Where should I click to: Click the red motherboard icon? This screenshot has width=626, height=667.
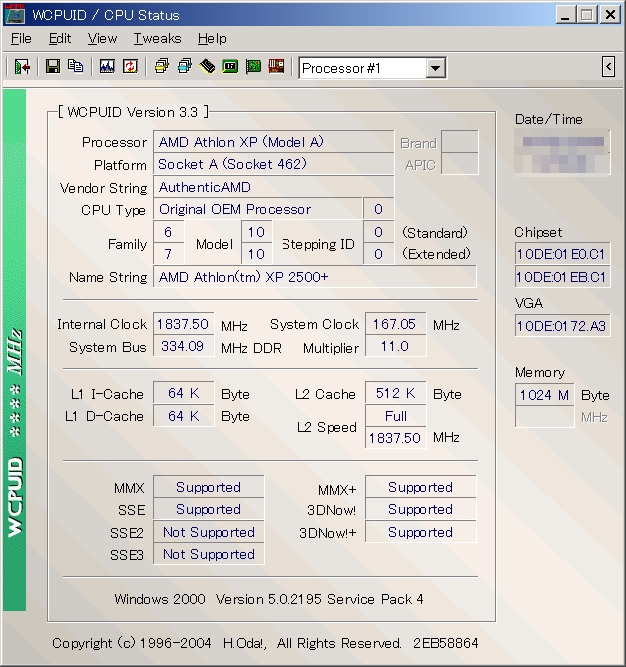point(276,67)
